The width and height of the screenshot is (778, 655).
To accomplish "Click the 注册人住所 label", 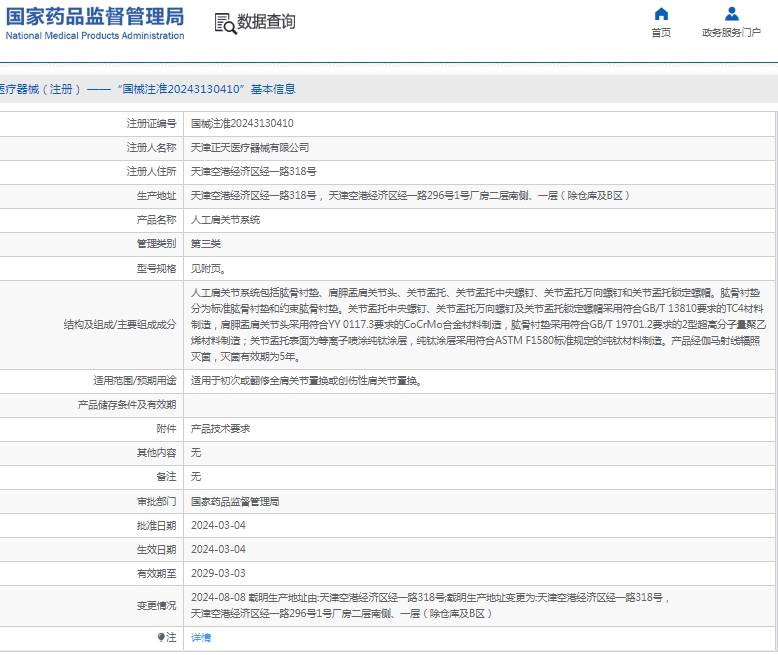I will click(x=151, y=172).
